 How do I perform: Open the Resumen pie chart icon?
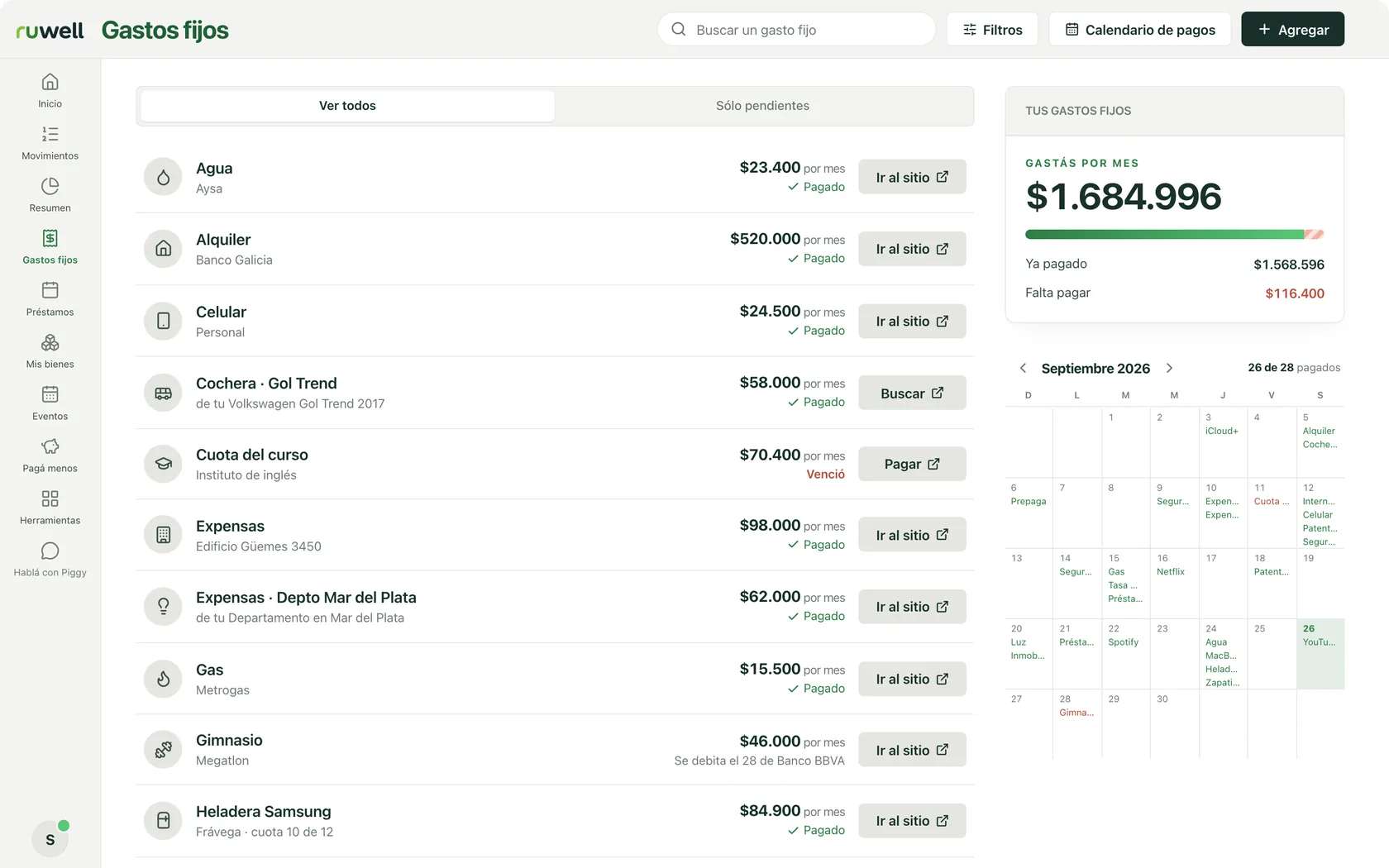tap(50, 186)
